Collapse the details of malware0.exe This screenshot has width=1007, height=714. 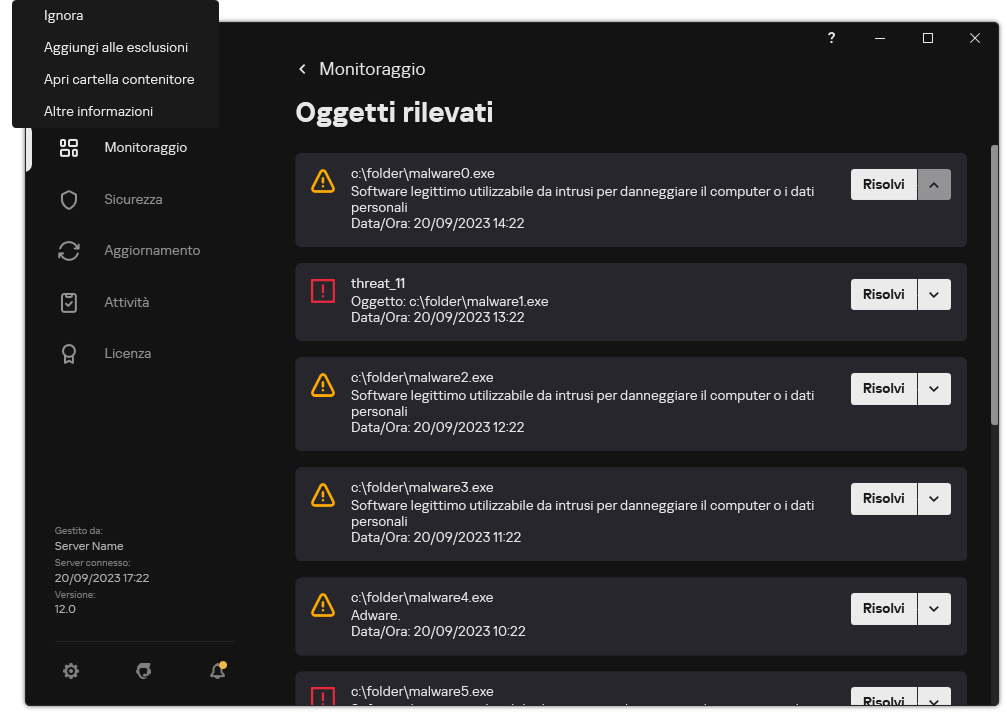pos(934,184)
